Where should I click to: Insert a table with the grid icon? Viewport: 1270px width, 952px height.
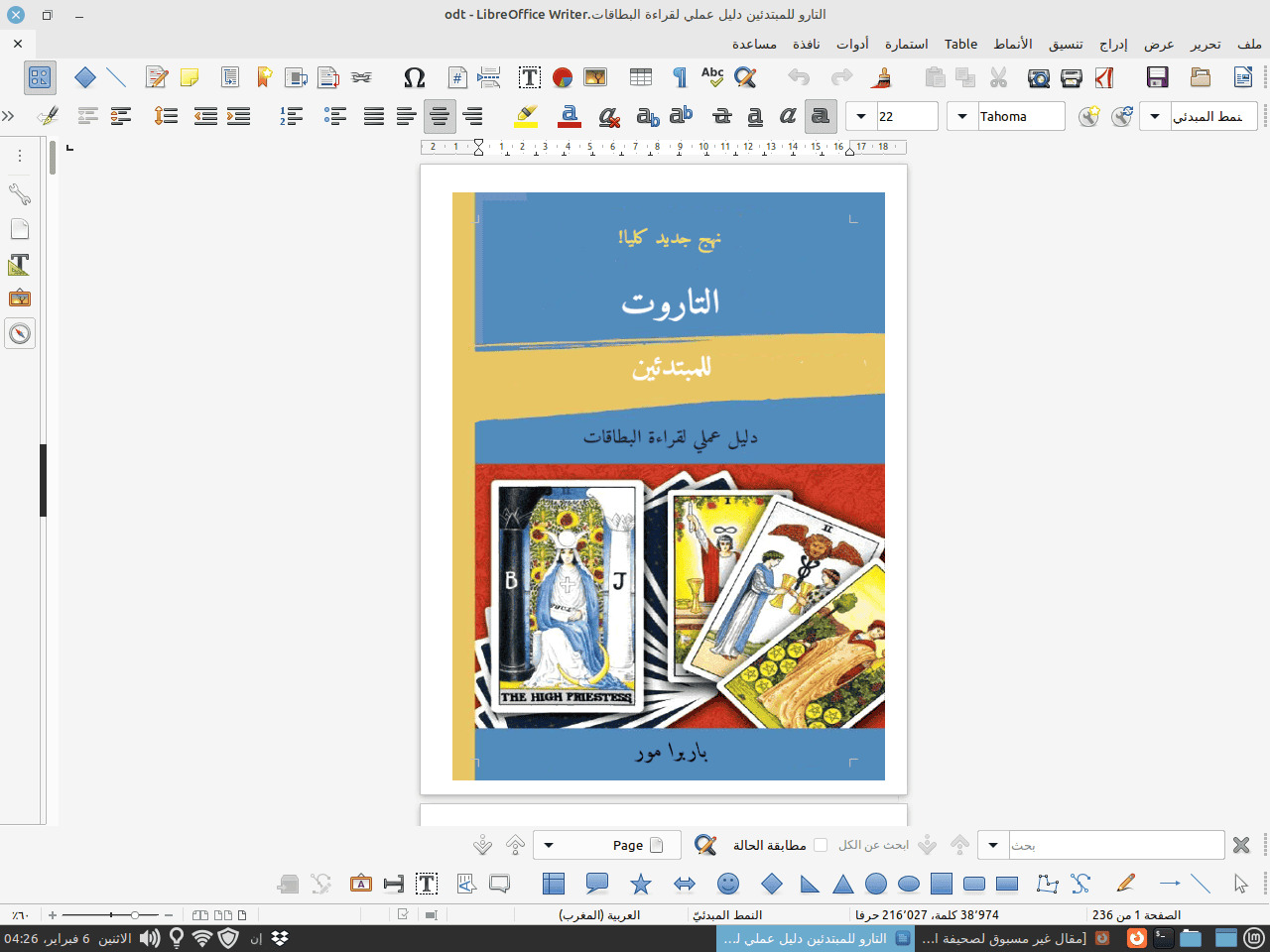(641, 77)
